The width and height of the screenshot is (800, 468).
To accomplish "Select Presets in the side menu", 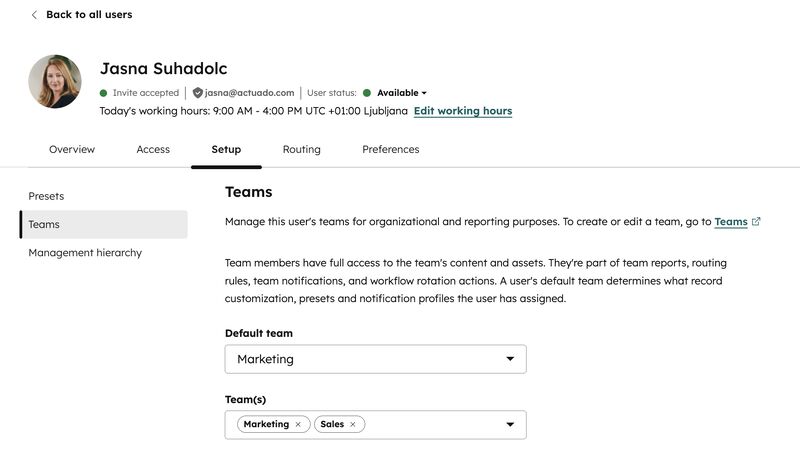I will (46, 196).
